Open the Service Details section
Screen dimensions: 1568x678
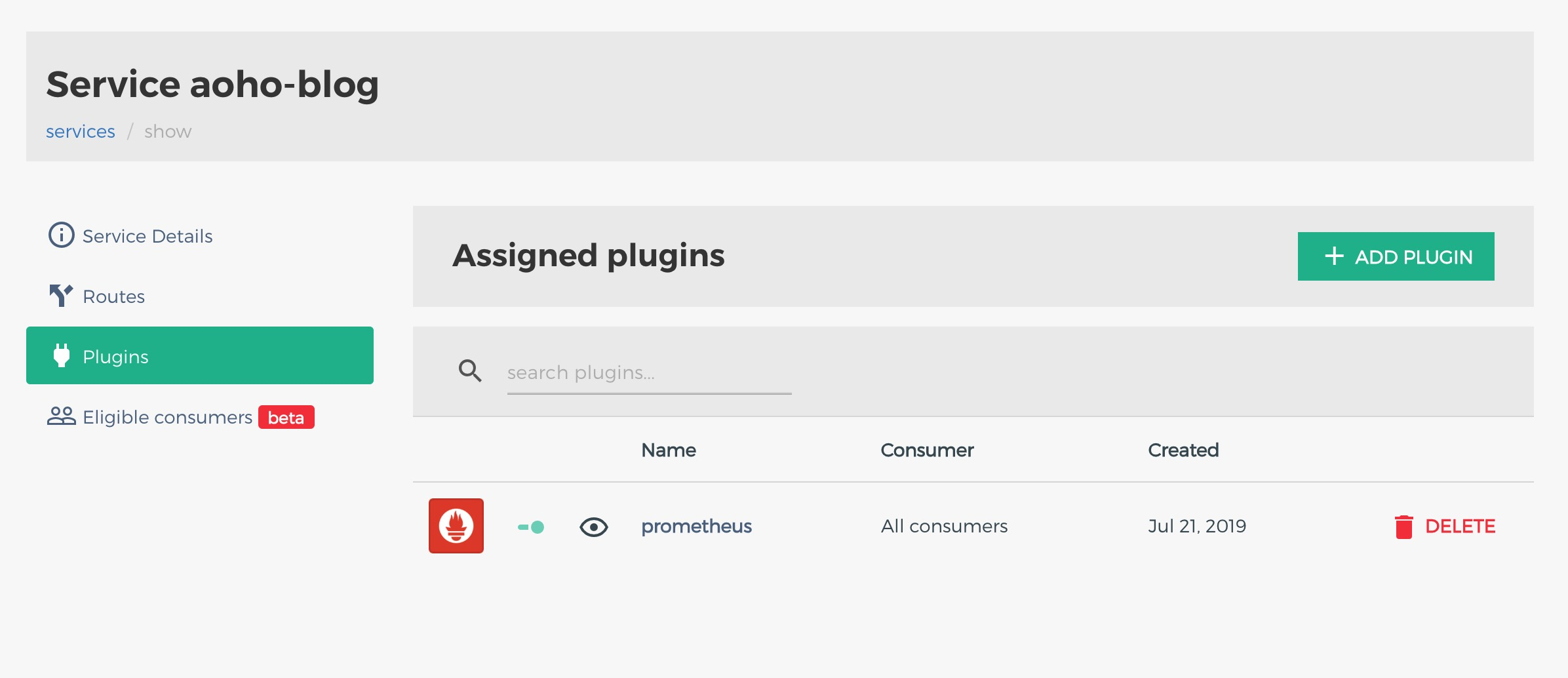[x=147, y=236]
